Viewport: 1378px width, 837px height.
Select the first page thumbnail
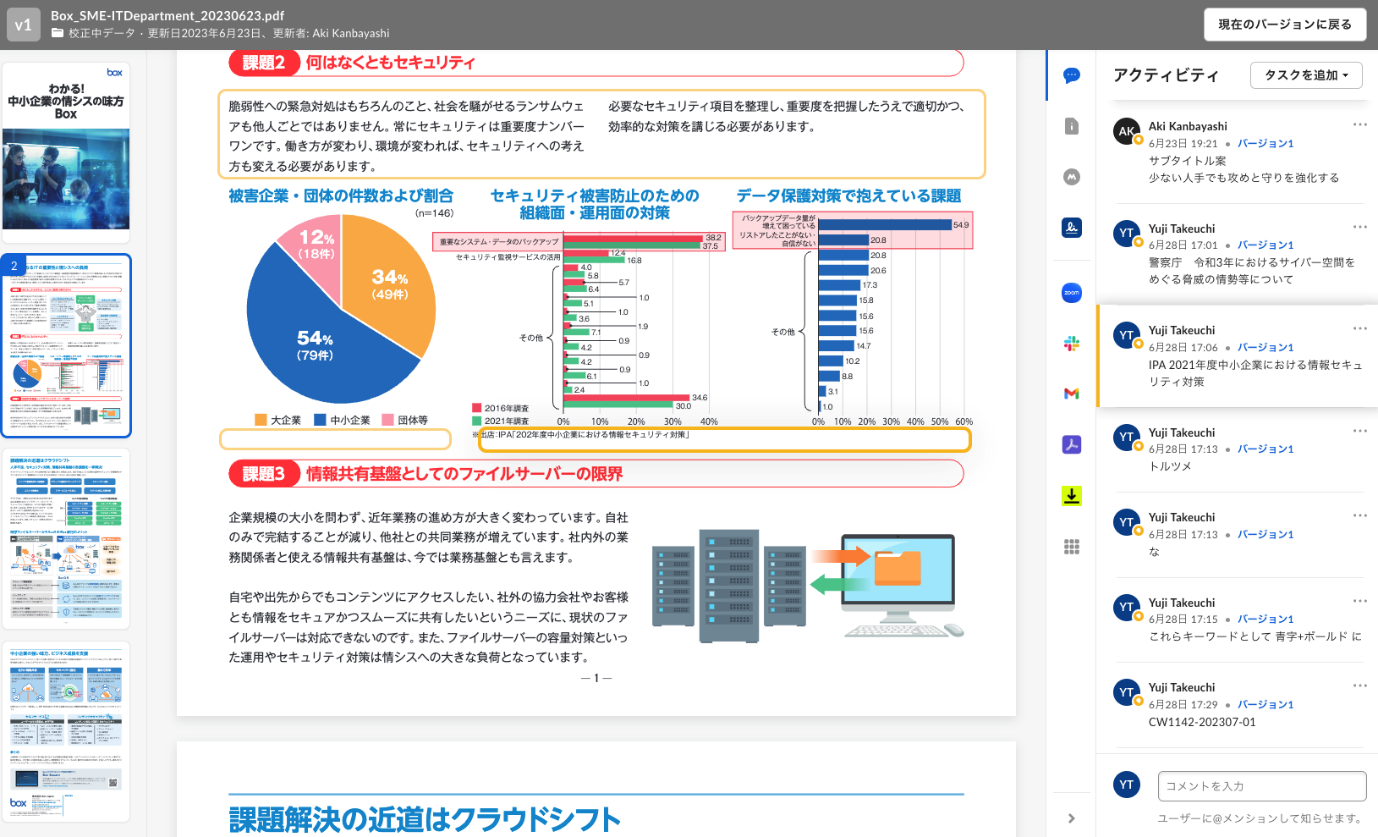[x=66, y=152]
